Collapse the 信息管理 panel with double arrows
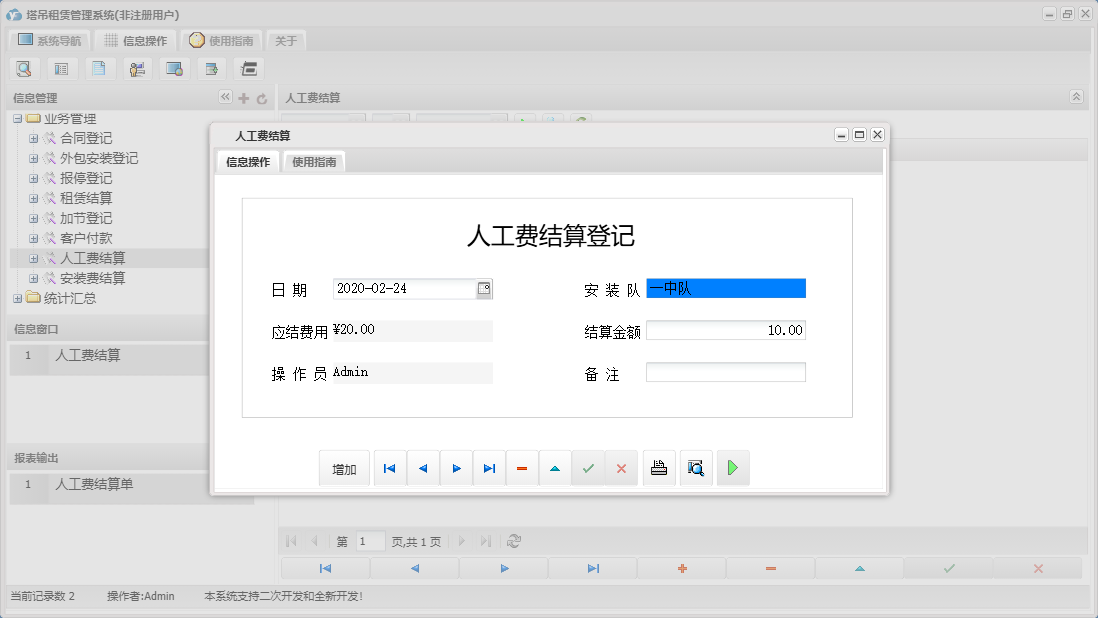 (225, 98)
